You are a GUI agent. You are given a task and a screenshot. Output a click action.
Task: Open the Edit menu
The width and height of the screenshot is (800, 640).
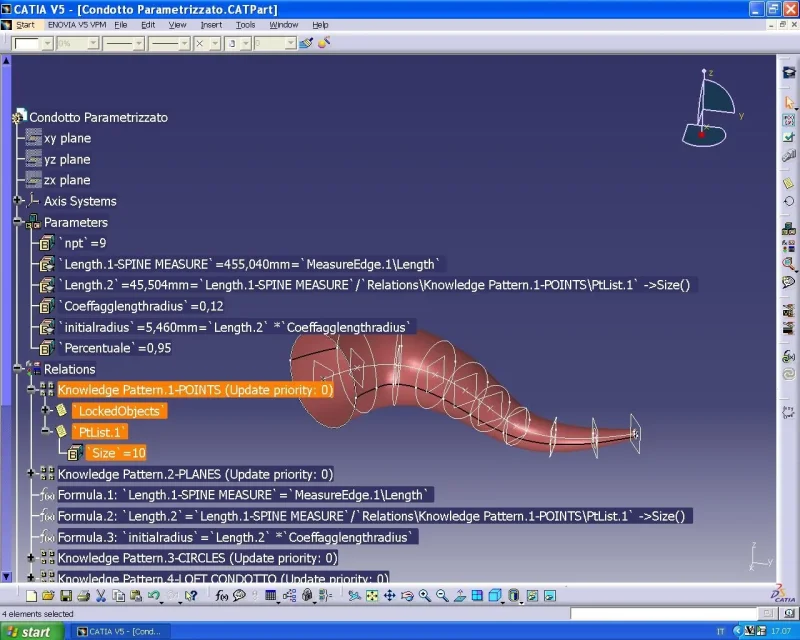(148, 24)
